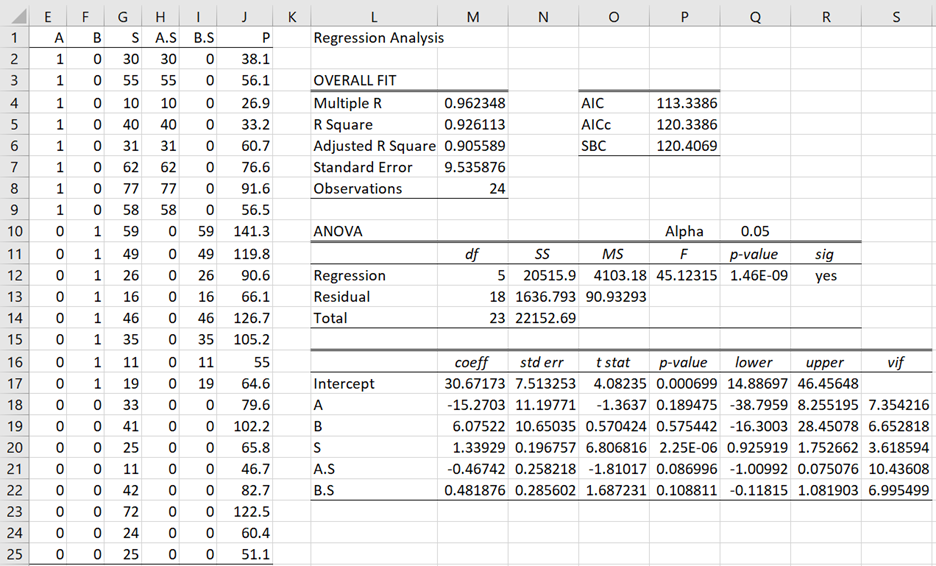
Task: Select Regression SS value 20515.9
Action: (x=543, y=275)
